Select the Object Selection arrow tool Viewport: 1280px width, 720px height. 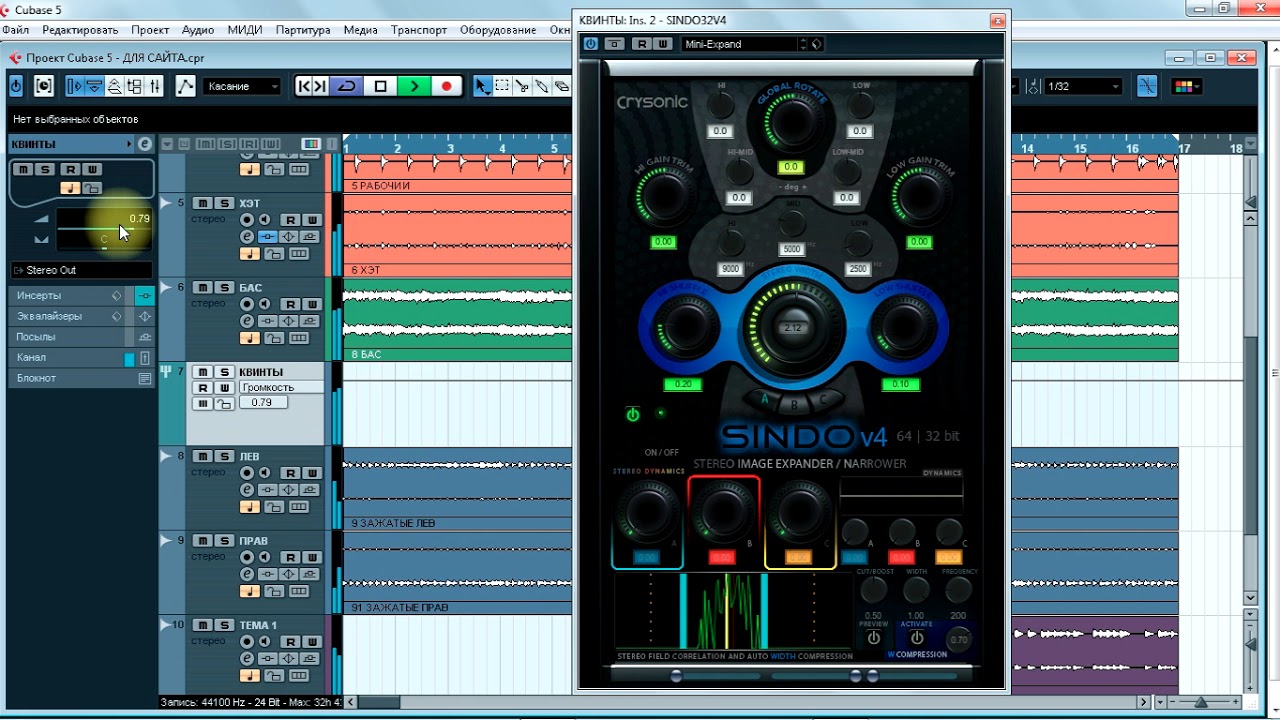tap(482, 86)
